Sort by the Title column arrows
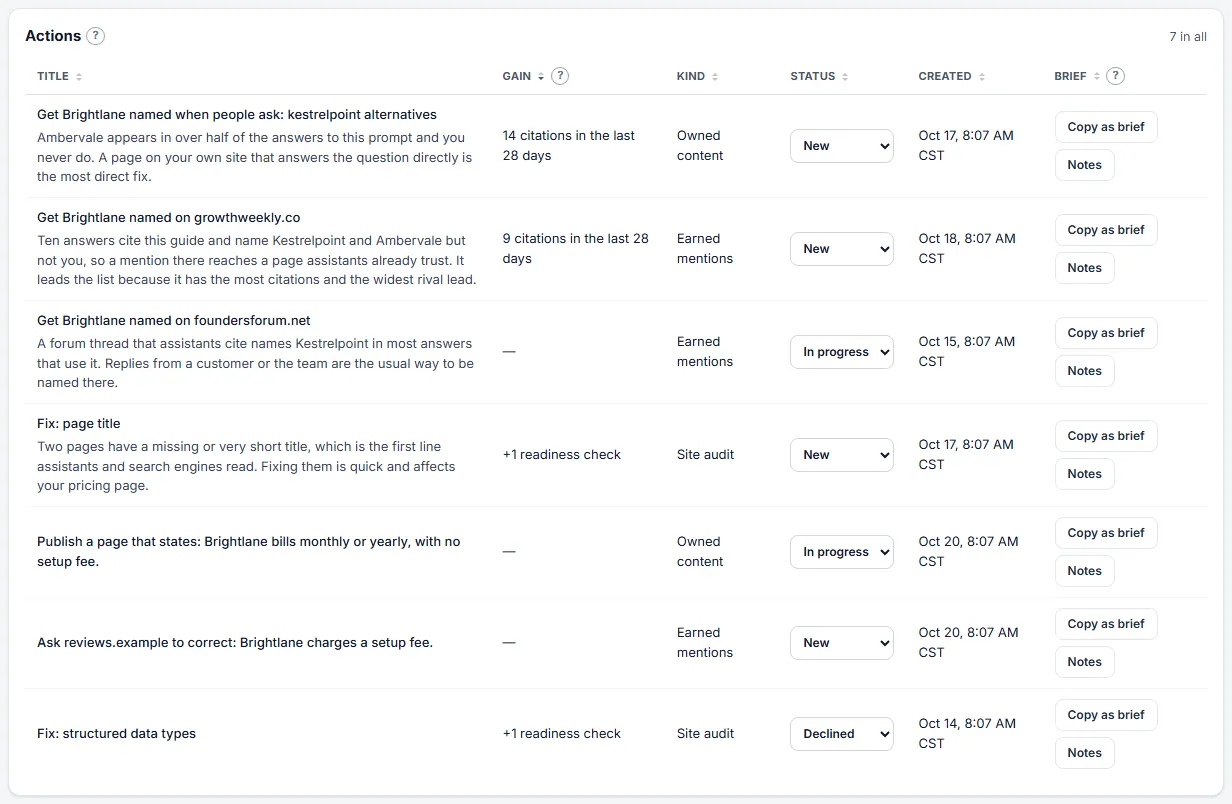Image resolution: width=1232 pixels, height=804 pixels. [79, 77]
